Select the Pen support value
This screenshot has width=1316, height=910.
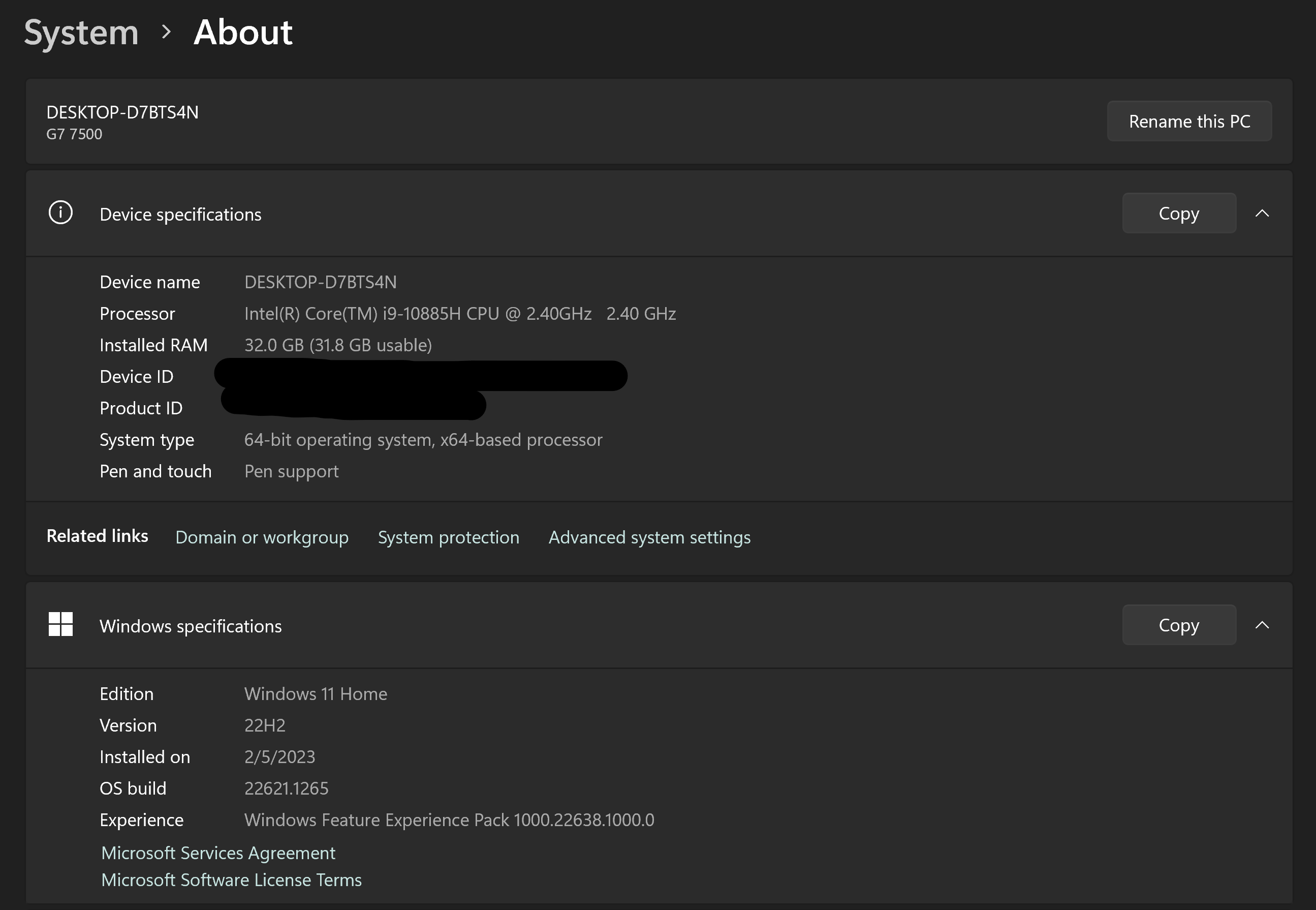pyautogui.click(x=292, y=472)
